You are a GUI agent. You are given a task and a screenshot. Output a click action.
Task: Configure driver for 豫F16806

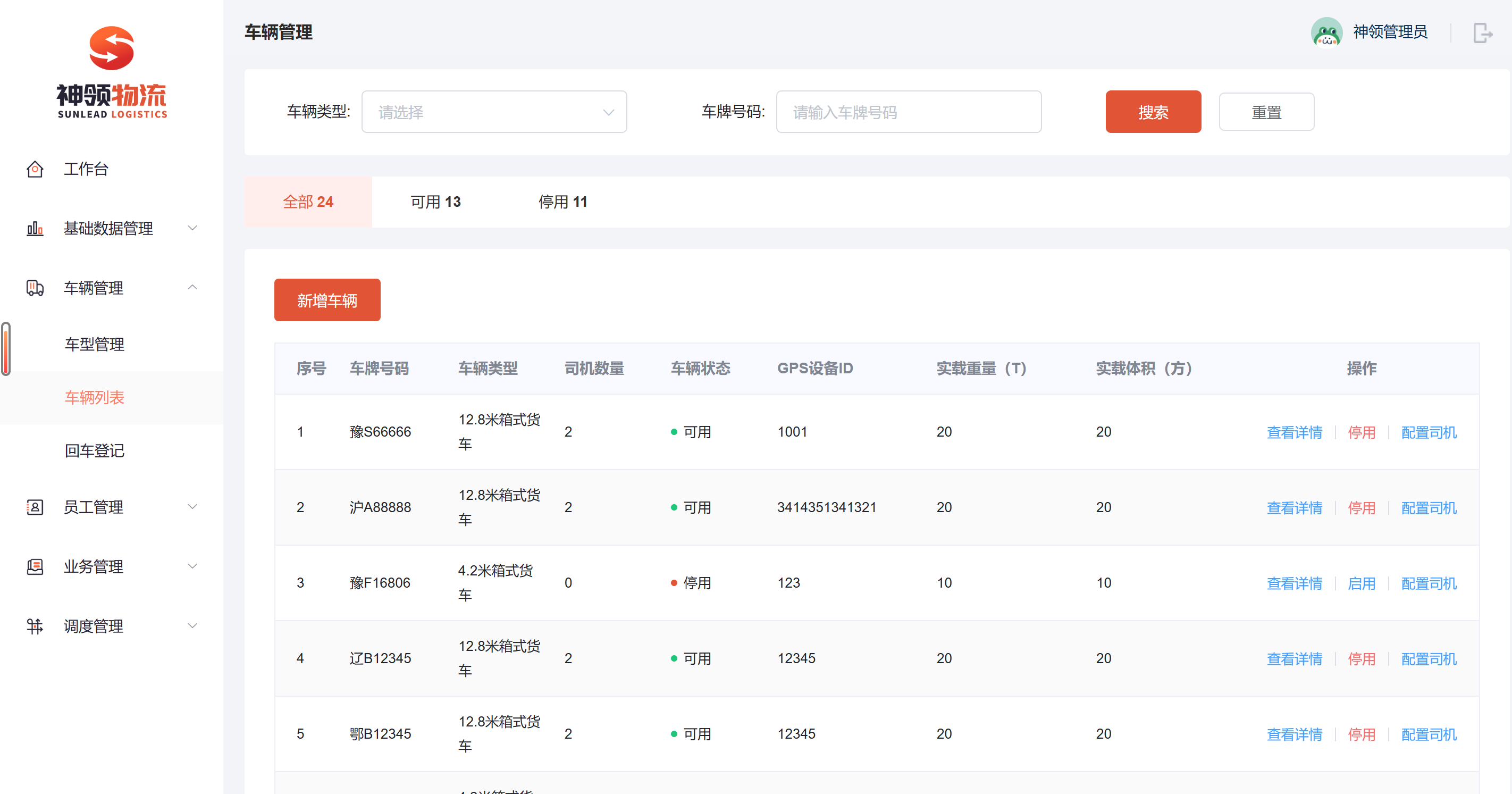1429,583
